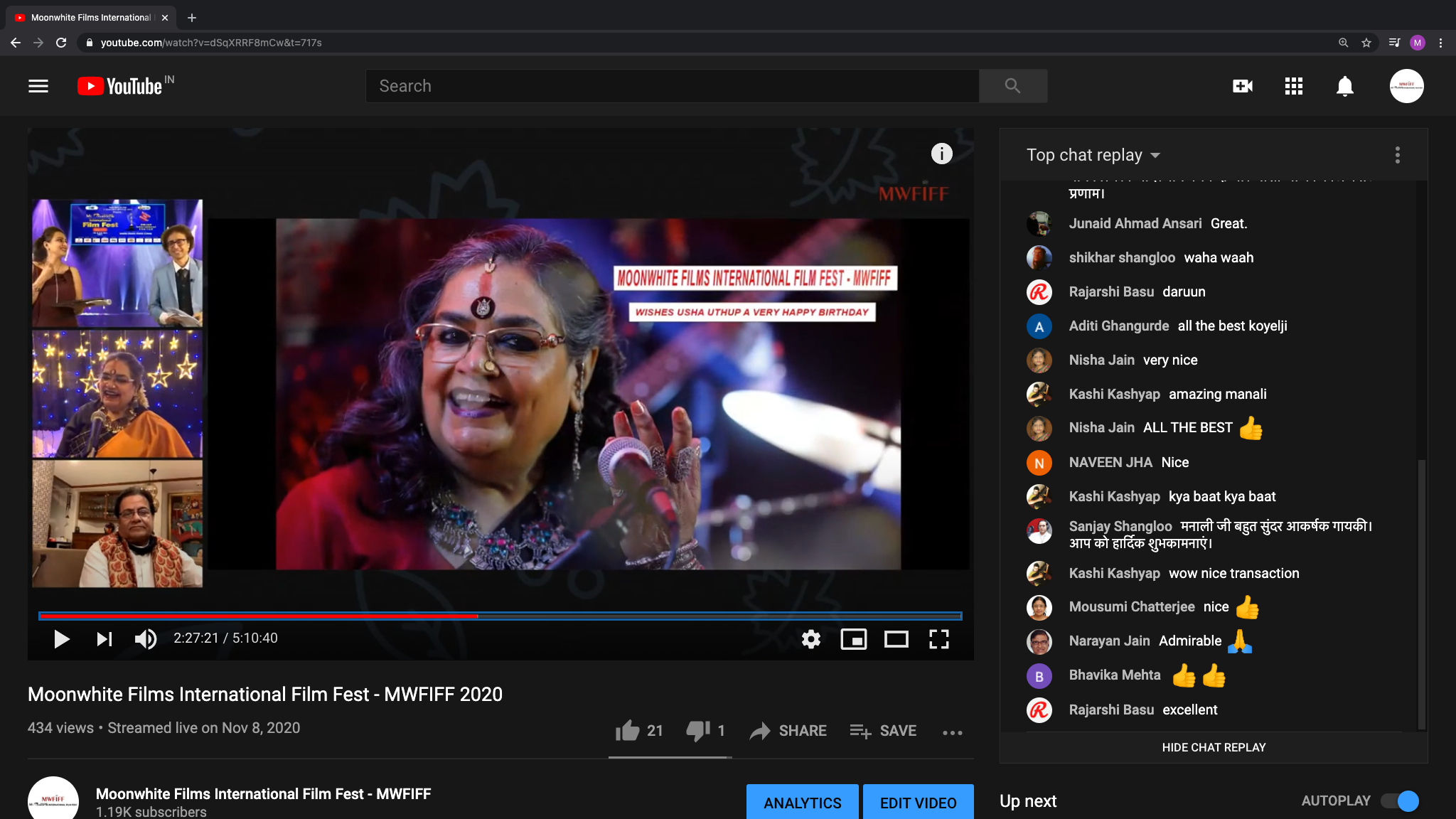Click the 'amazing manali' chat message

[x=1218, y=394]
